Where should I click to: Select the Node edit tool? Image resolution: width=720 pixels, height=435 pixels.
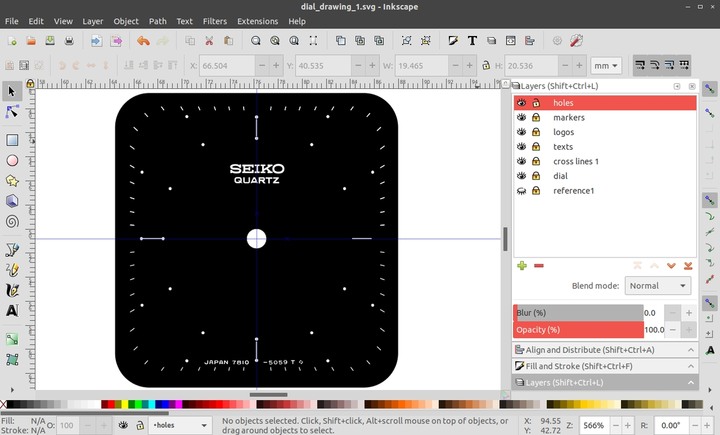click(12, 112)
